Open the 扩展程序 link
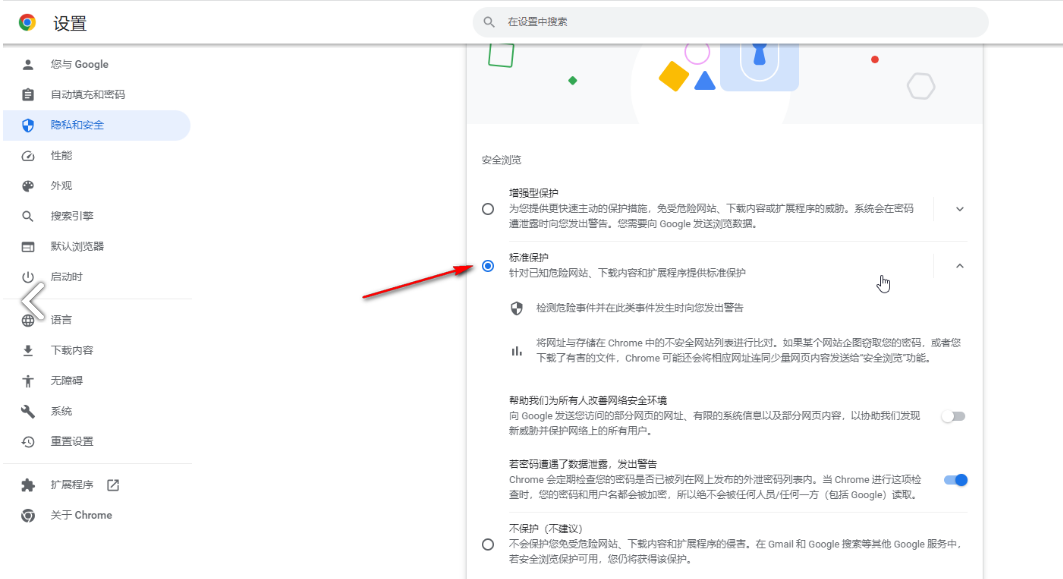This screenshot has height=579, width=1063. point(97,485)
